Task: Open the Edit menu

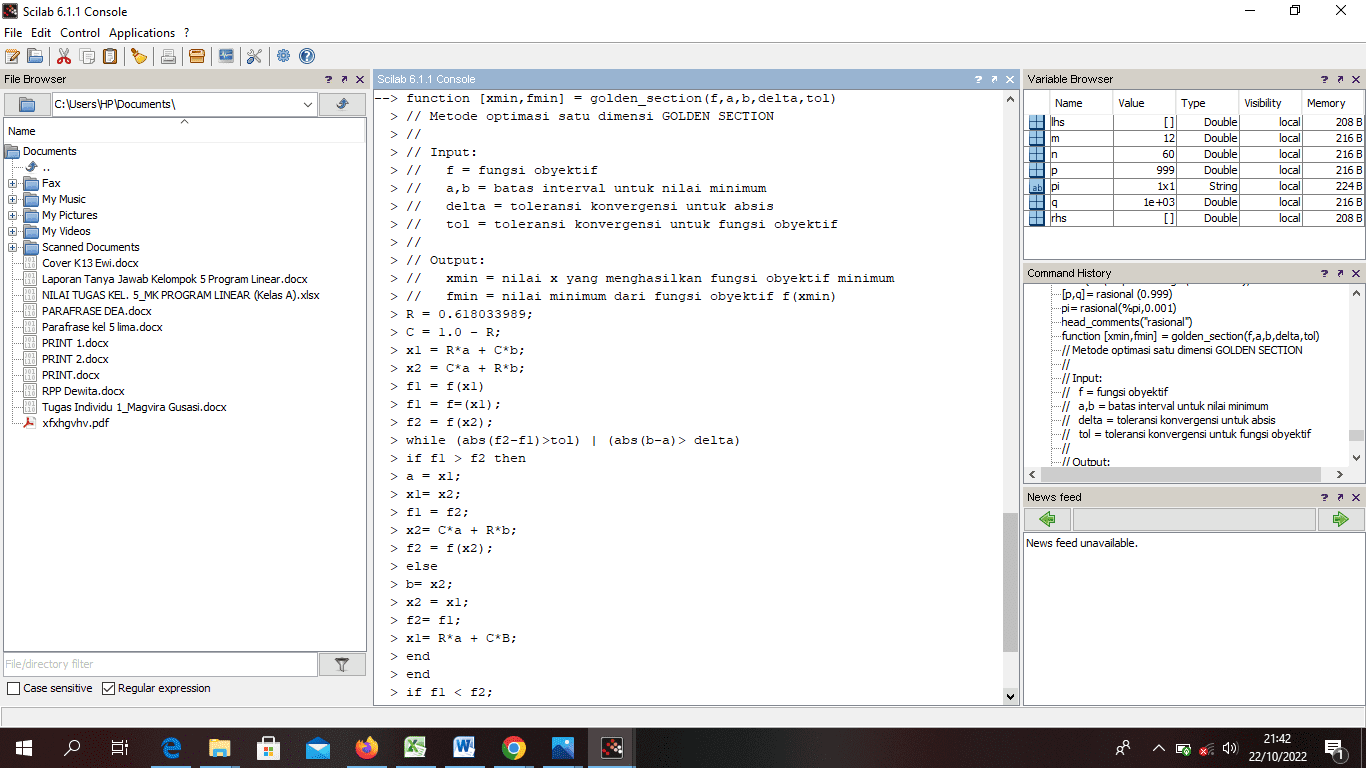Action: 41,33
